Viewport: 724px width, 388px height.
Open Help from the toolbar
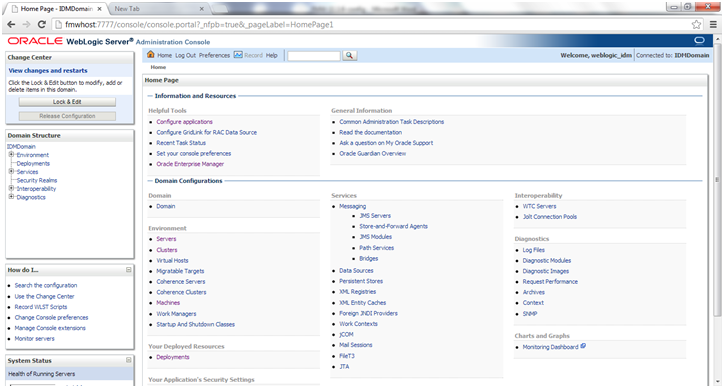pos(272,55)
